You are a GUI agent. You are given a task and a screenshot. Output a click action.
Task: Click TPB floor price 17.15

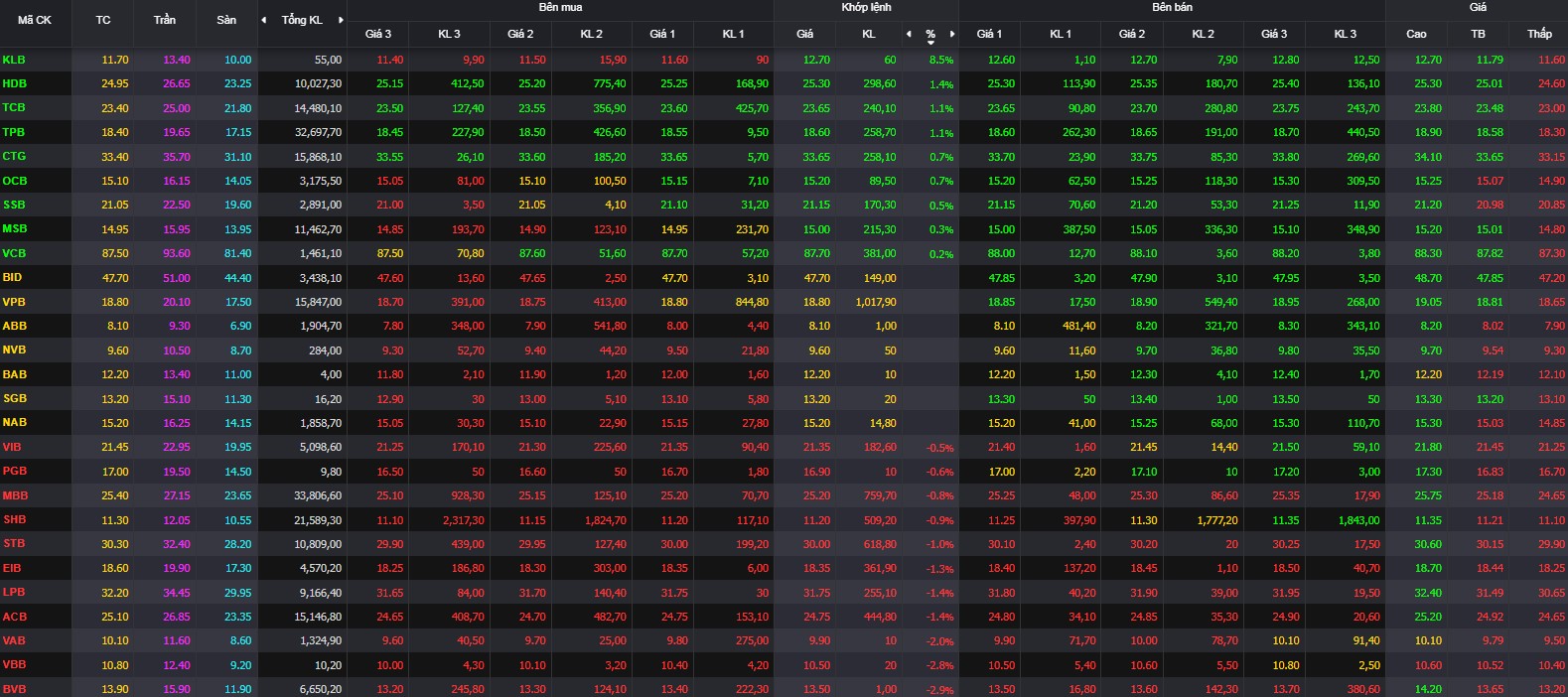[x=238, y=133]
